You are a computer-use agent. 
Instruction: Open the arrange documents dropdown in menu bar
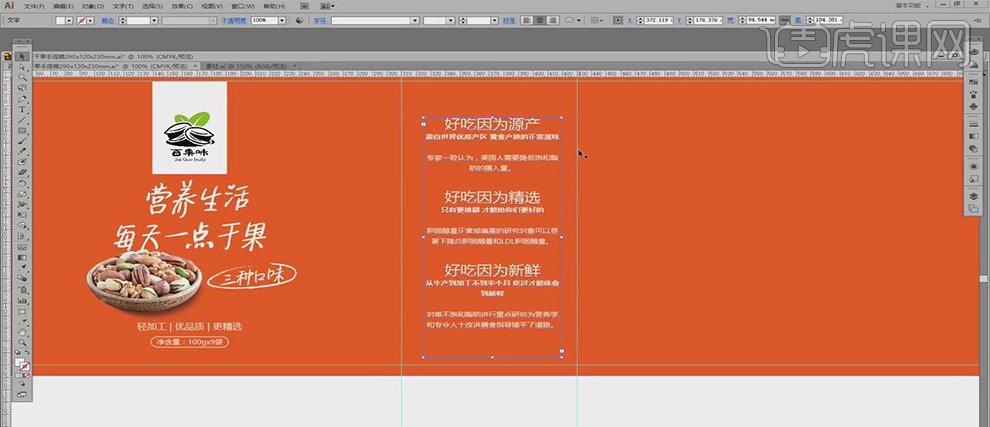326,6
